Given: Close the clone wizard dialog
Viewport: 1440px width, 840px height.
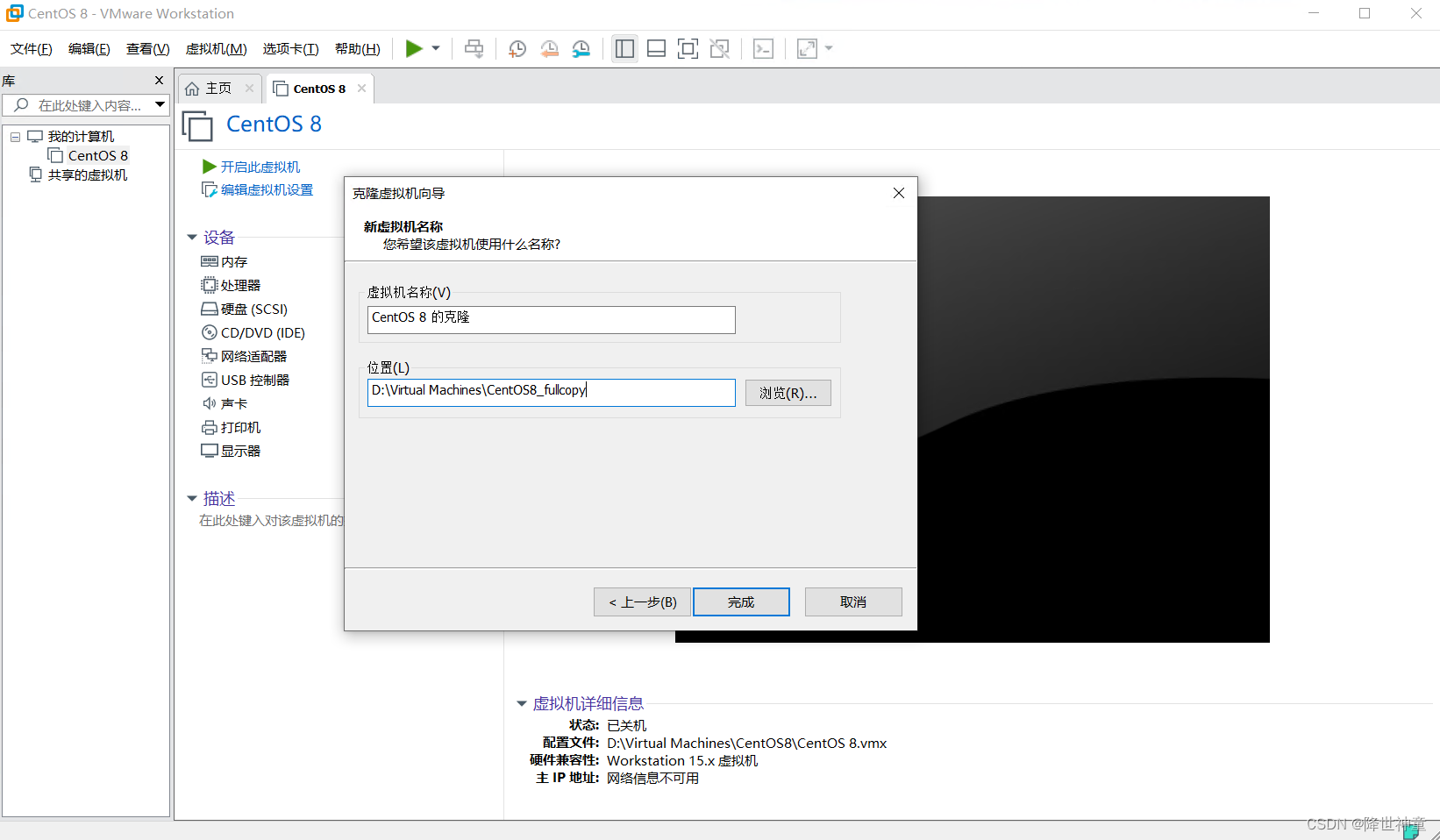Looking at the screenshot, I should click(899, 193).
